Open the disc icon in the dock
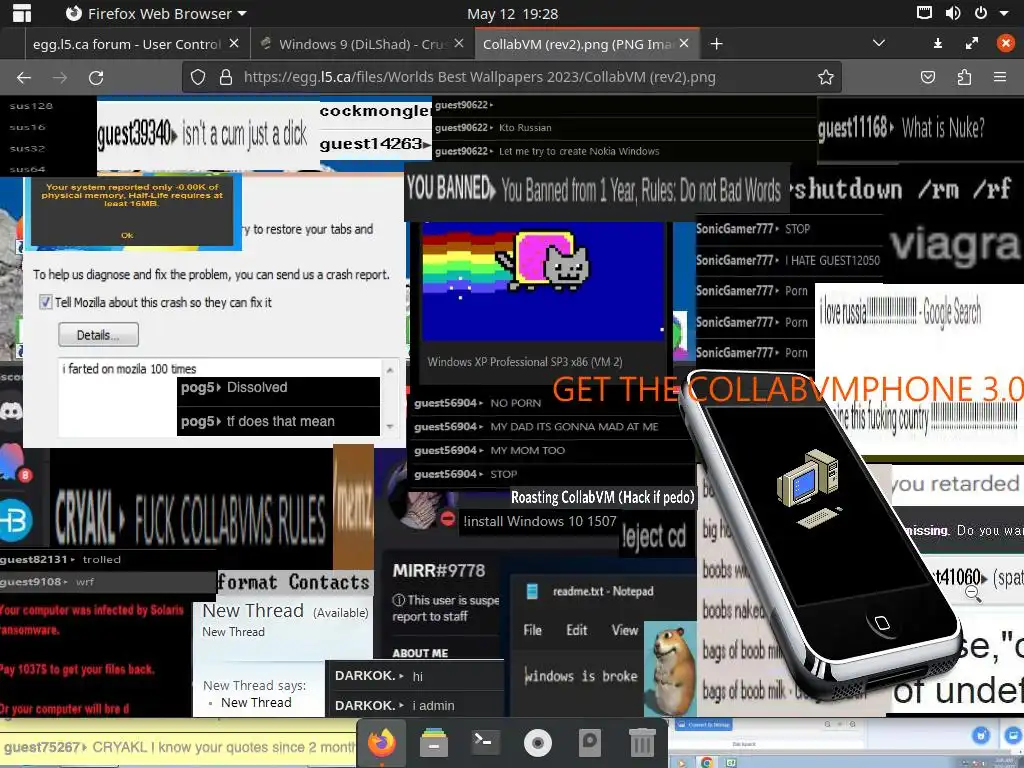1024x768 pixels. point(537,743)
